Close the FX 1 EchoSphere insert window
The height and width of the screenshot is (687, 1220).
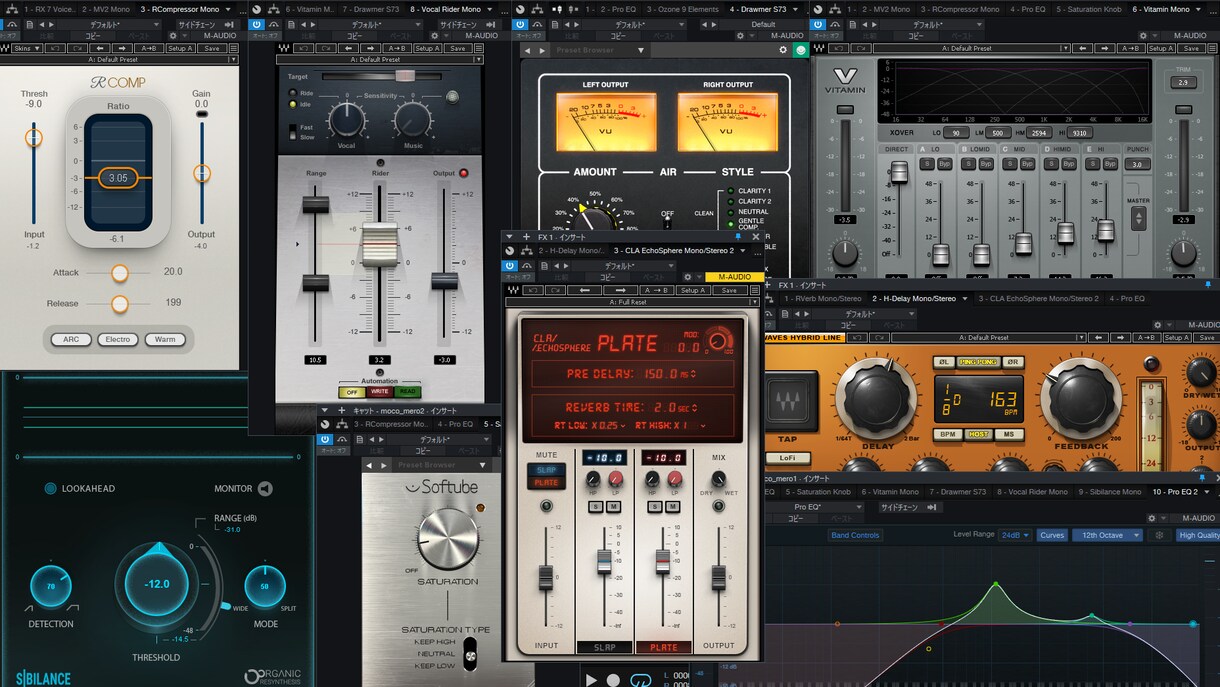(756, 237)
